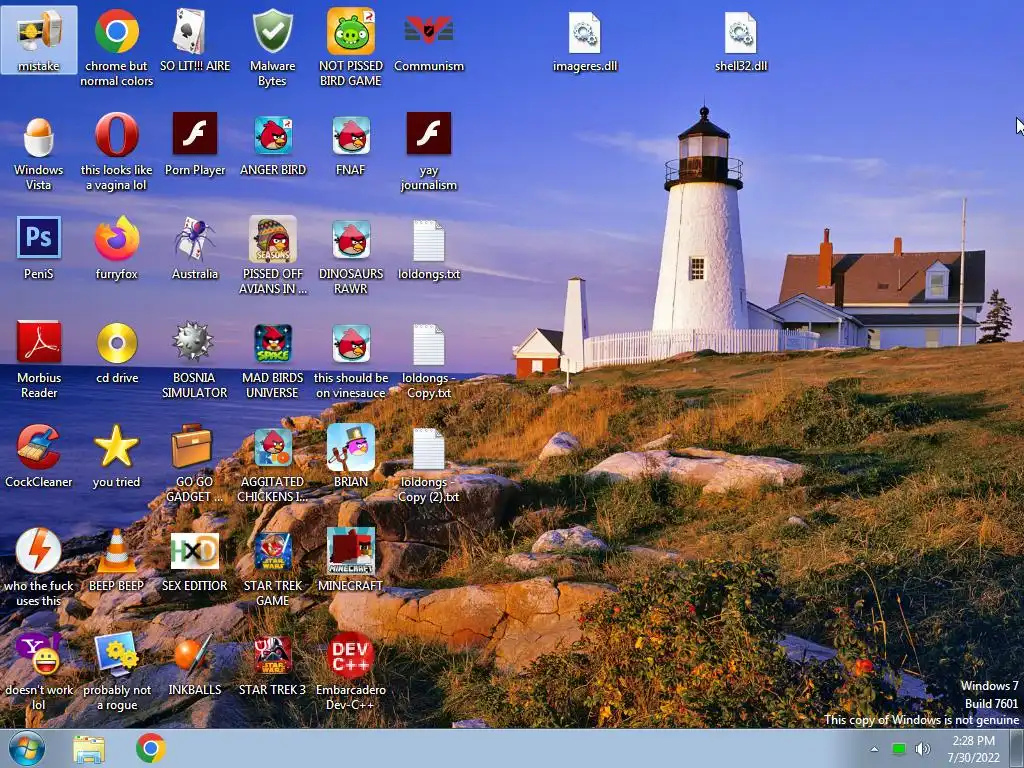Click the 'chrome but normal colors' icon
1024x768 pixels.
click(116, 48)
